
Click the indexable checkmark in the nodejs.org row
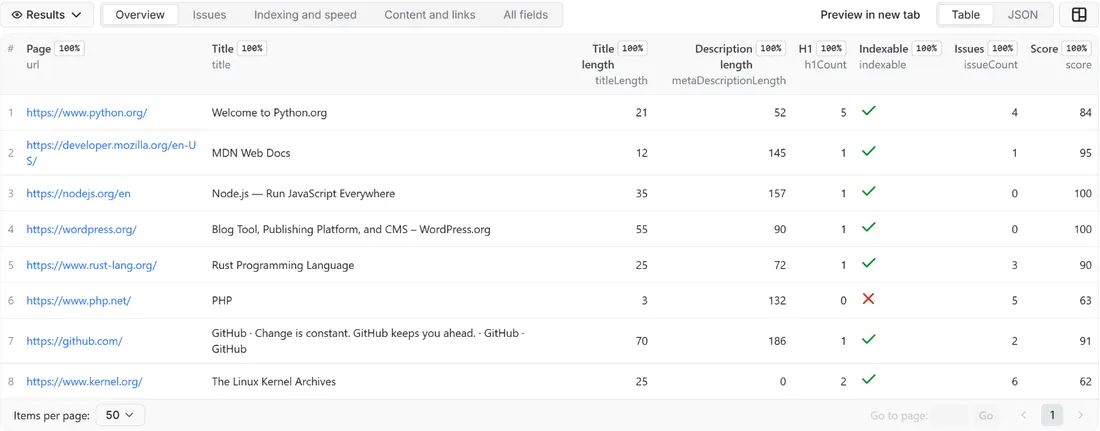point(868,191)
